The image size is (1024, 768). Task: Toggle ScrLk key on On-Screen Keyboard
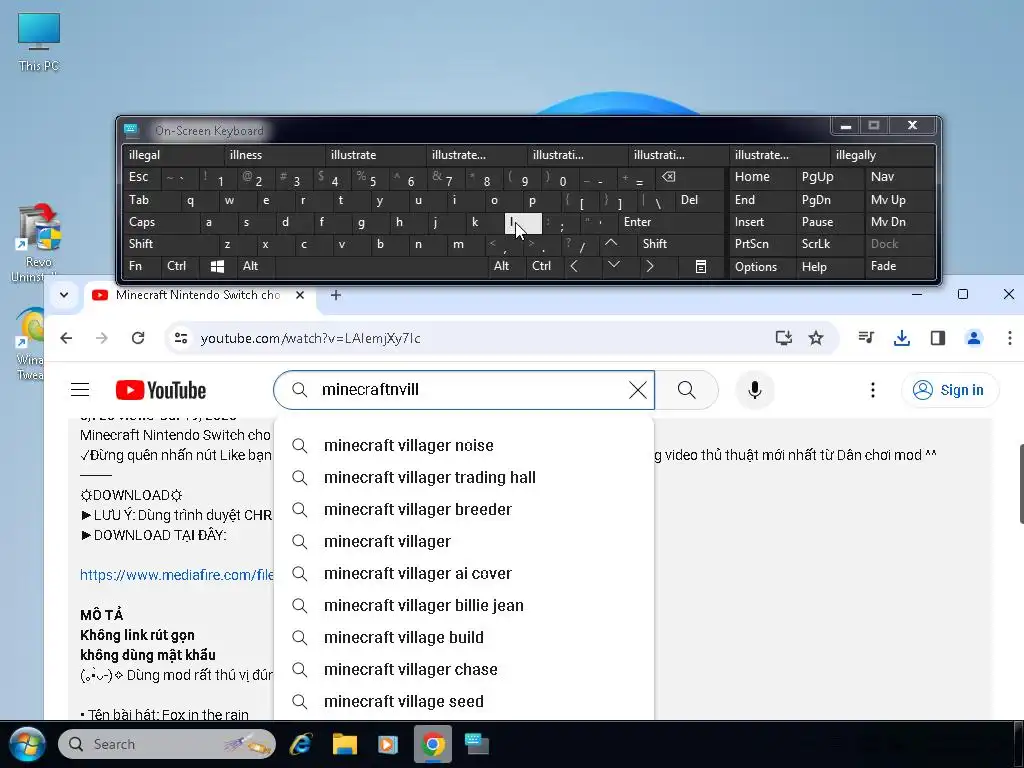tap(828, 244)
